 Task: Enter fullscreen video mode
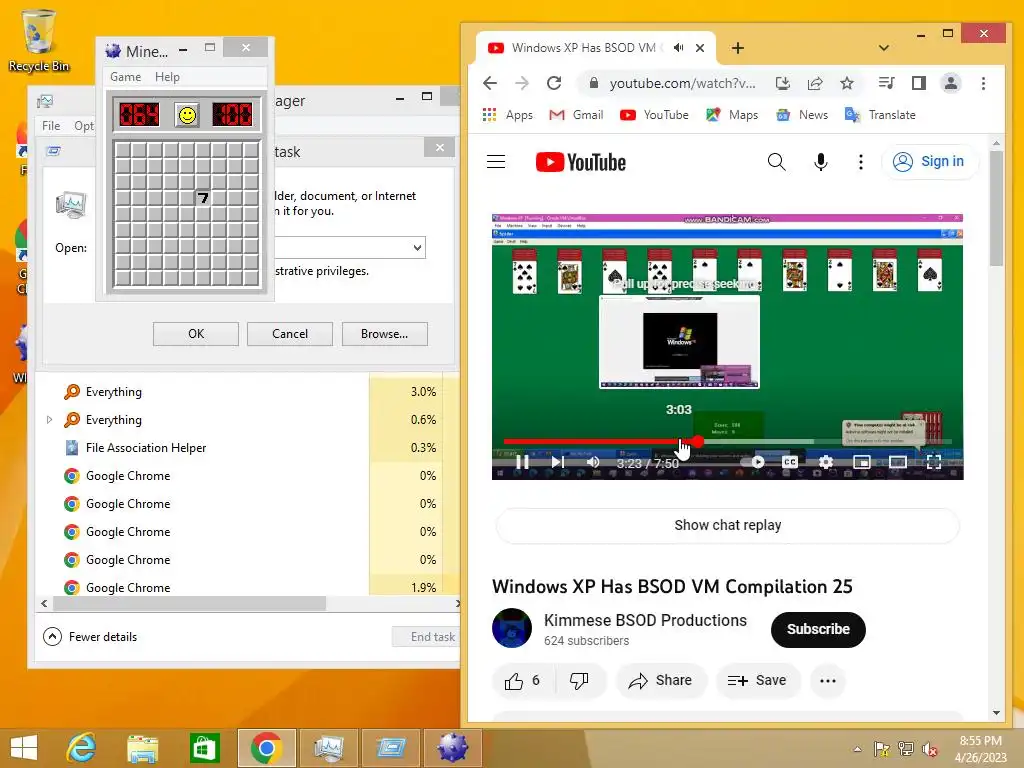click(934, 462)
